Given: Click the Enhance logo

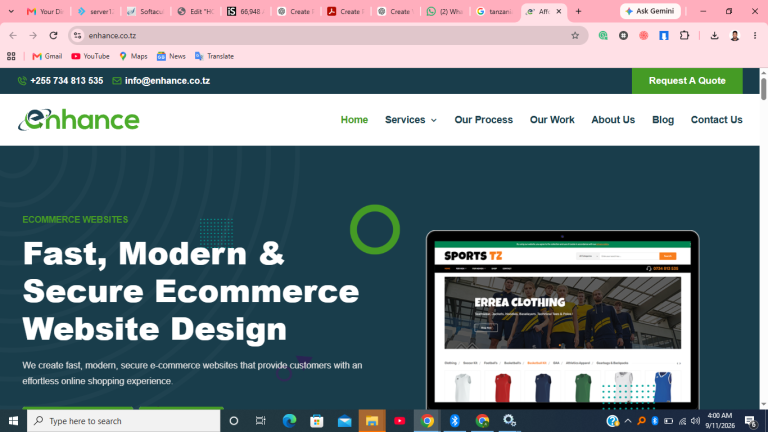Looking at the screenshot, I should click(79, 120).
